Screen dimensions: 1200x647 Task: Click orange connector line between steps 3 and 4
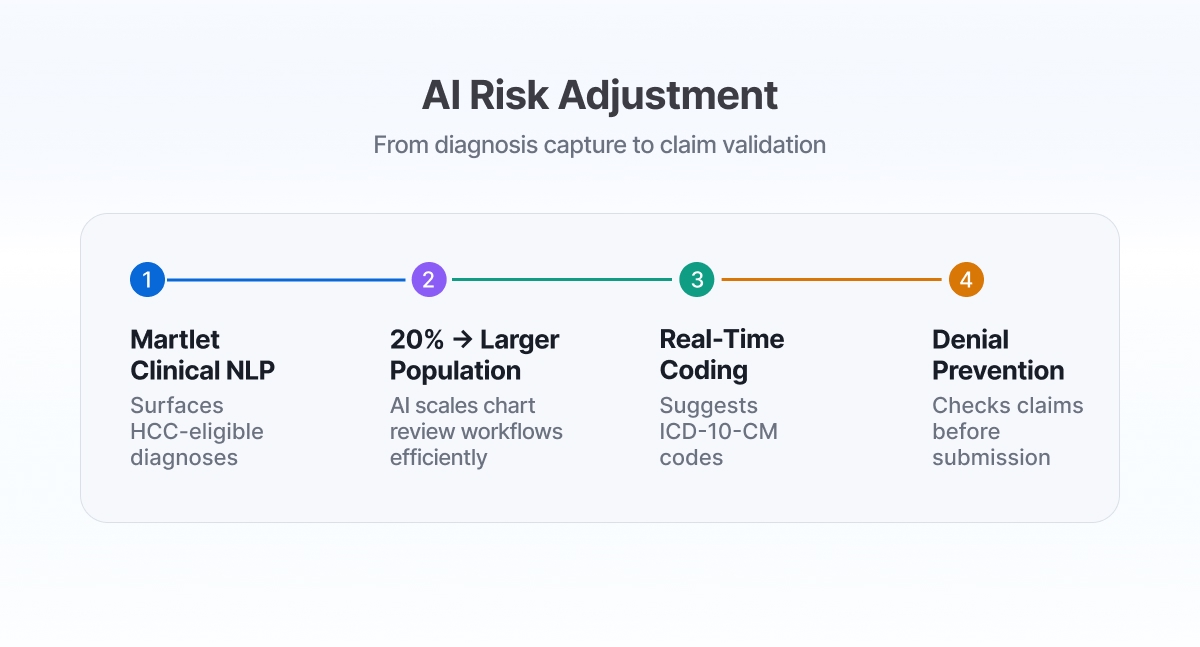click(x=832, y=280)
